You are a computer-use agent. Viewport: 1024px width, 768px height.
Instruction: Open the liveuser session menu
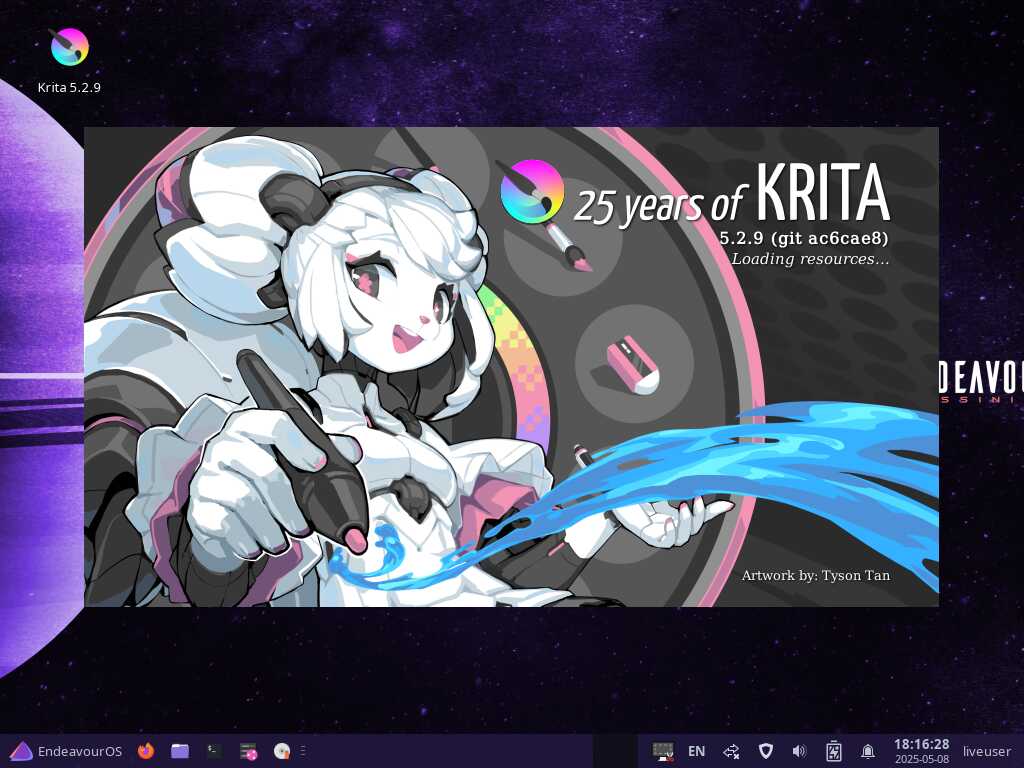click(986, 751)
